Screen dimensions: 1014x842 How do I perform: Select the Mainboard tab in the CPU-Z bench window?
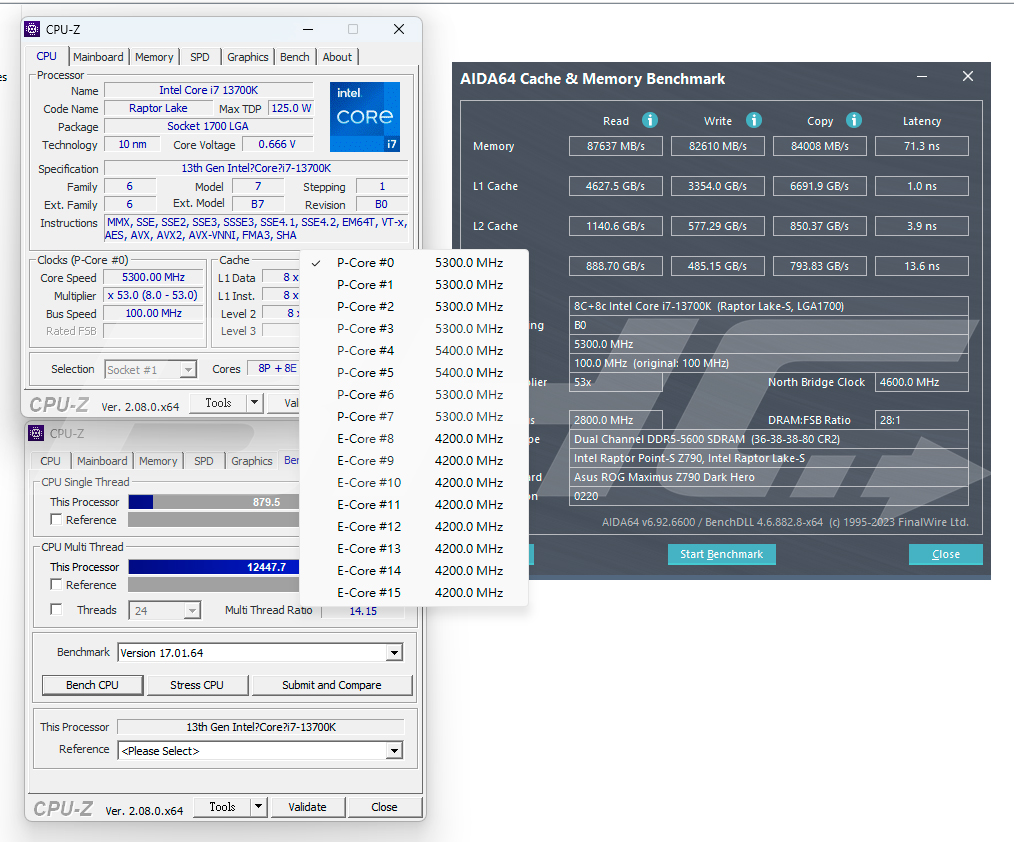tap(102, 461)
